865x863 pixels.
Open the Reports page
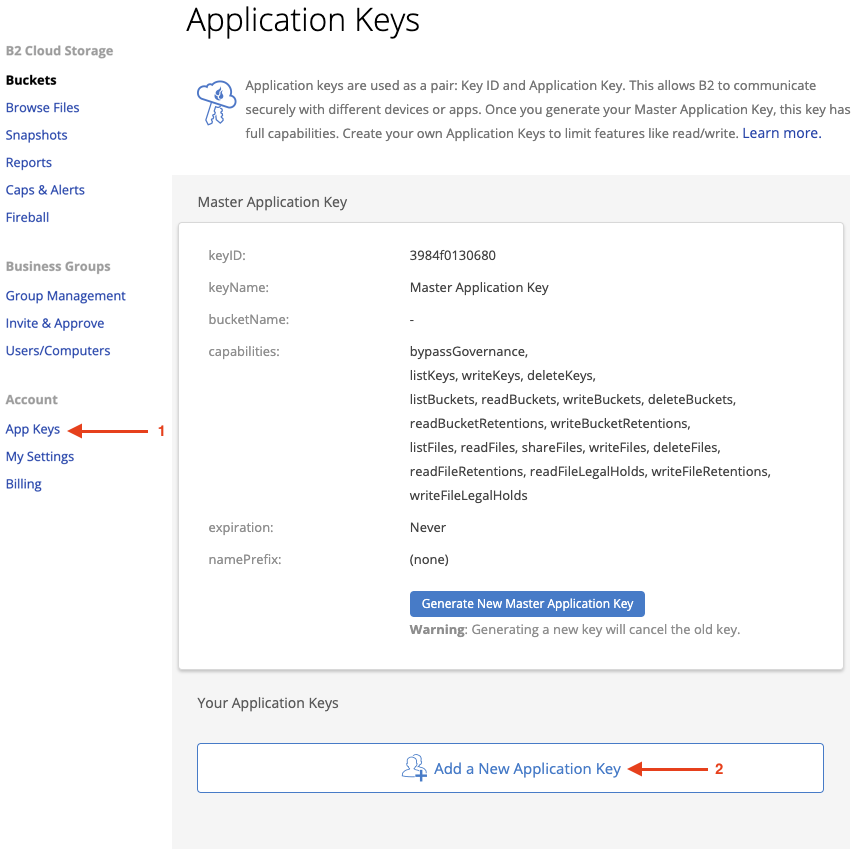[29, 163]
